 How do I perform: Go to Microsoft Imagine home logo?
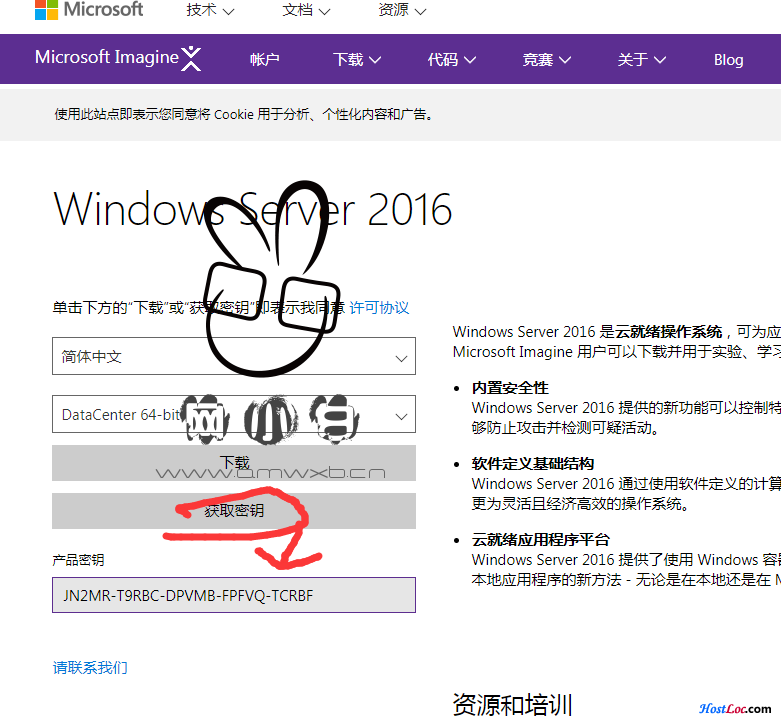point(118,58)
